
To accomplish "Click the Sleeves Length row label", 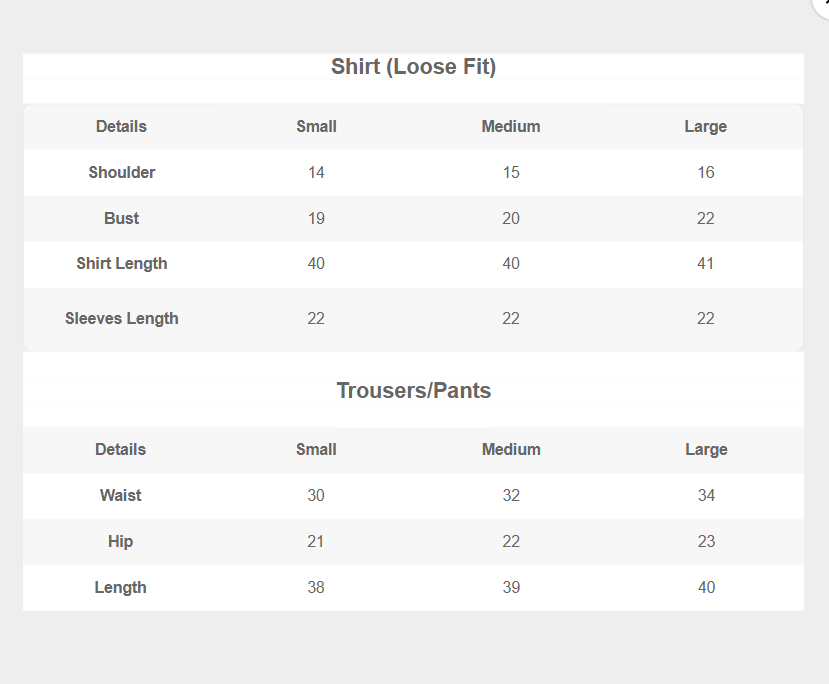I will pyautogui.click(x=122, y=319).
